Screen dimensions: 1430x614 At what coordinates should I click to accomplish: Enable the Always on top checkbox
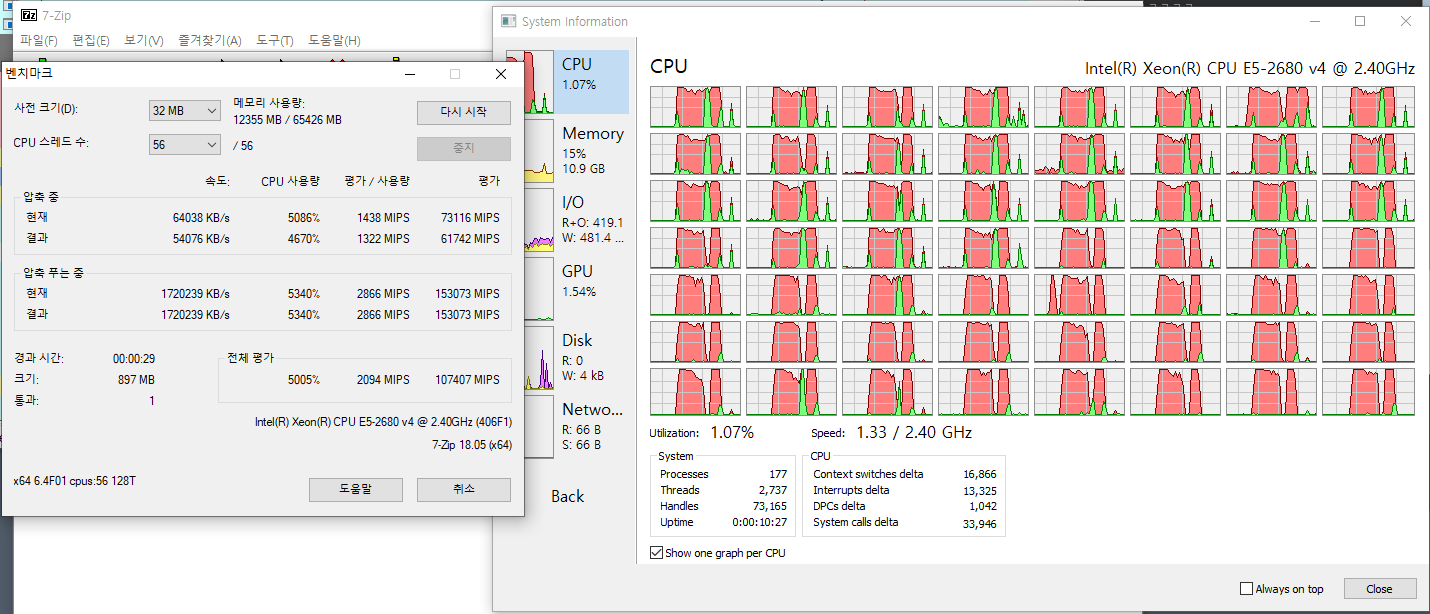pyautogui.click(x=1246, y=589)
